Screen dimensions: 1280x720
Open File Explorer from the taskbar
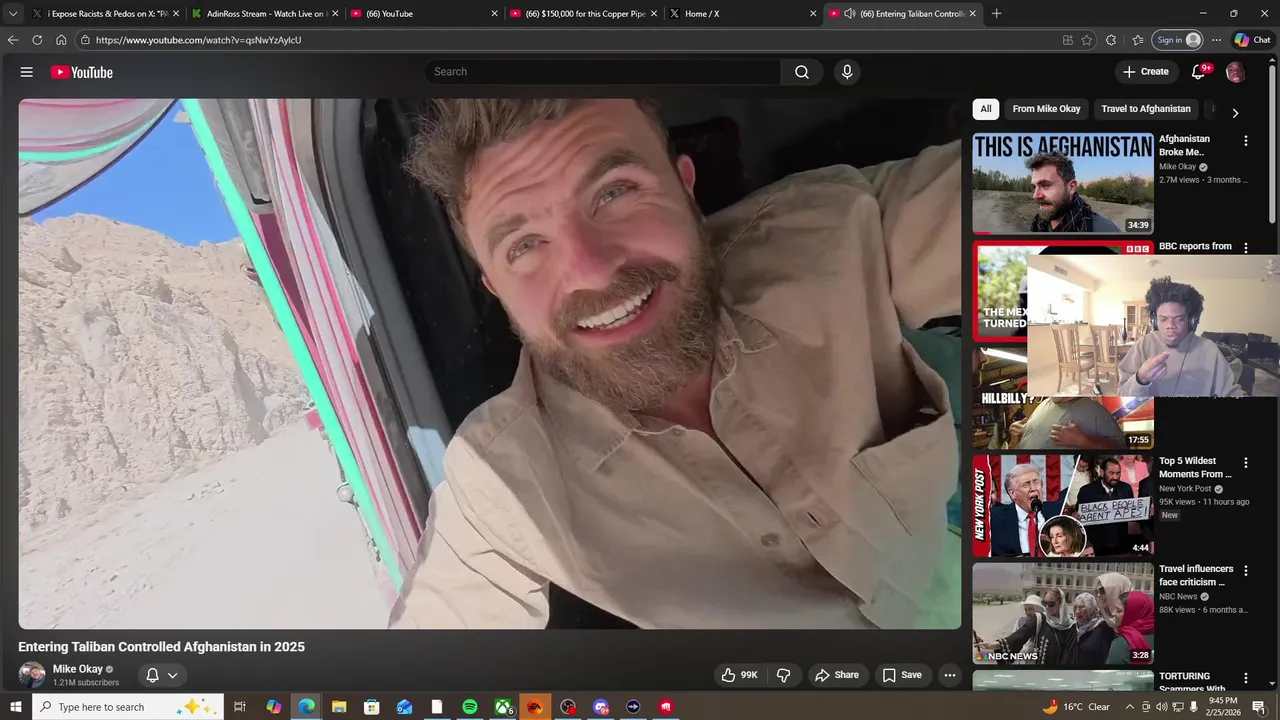tap(339, 707)
